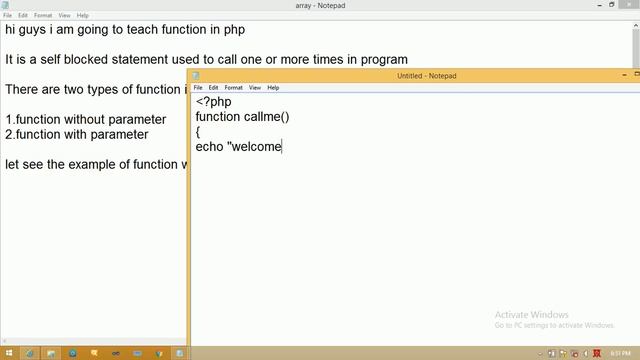
Task: Open View menu in Untitled Notepad
Action: pos(255,88)
